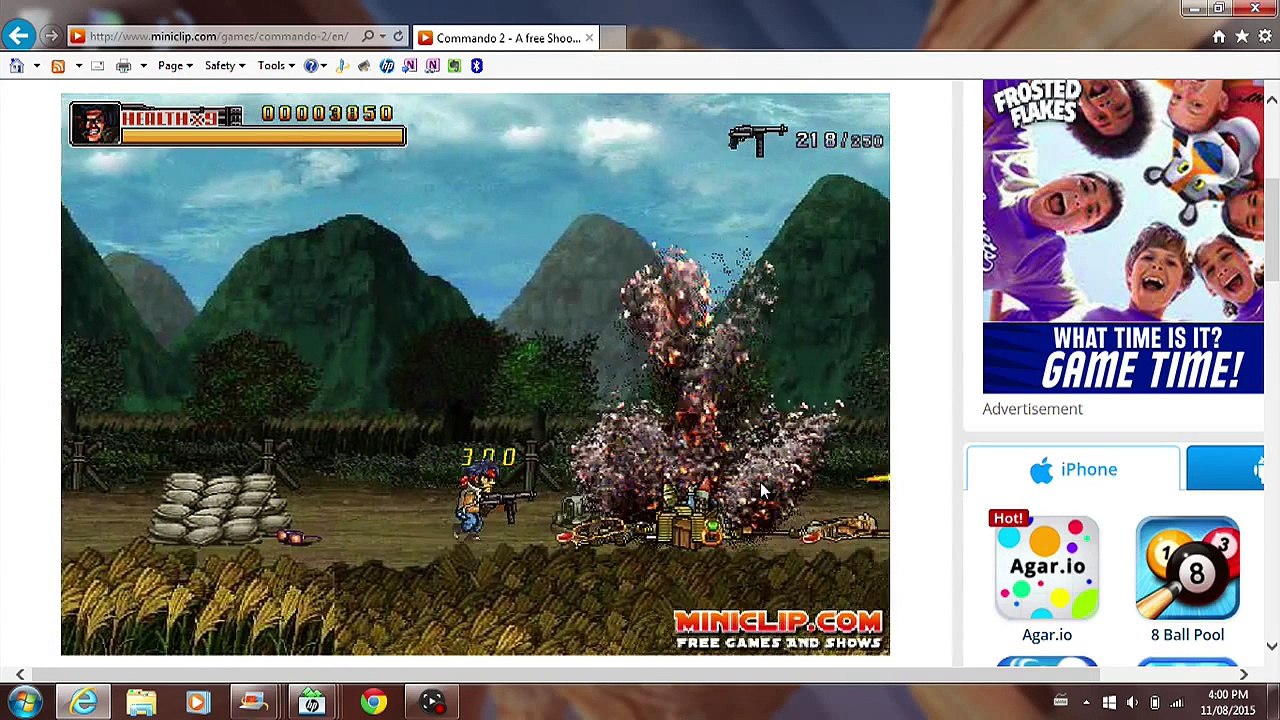
Task: Open a new blank tab
Action: [x=613, y=38]
